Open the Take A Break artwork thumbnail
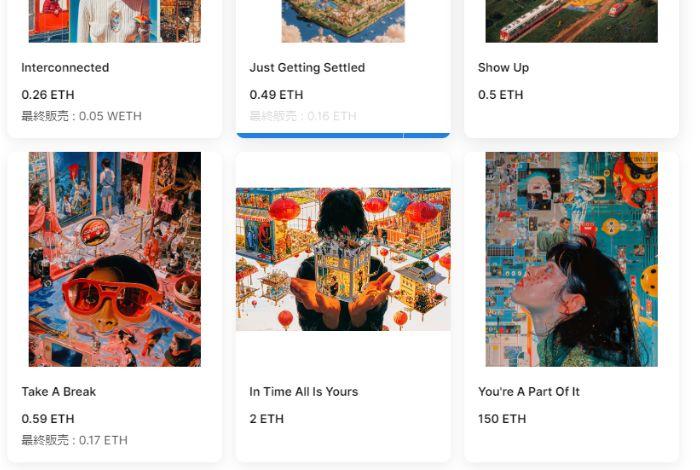Screen dimensions: 700x470 point(115,259)
